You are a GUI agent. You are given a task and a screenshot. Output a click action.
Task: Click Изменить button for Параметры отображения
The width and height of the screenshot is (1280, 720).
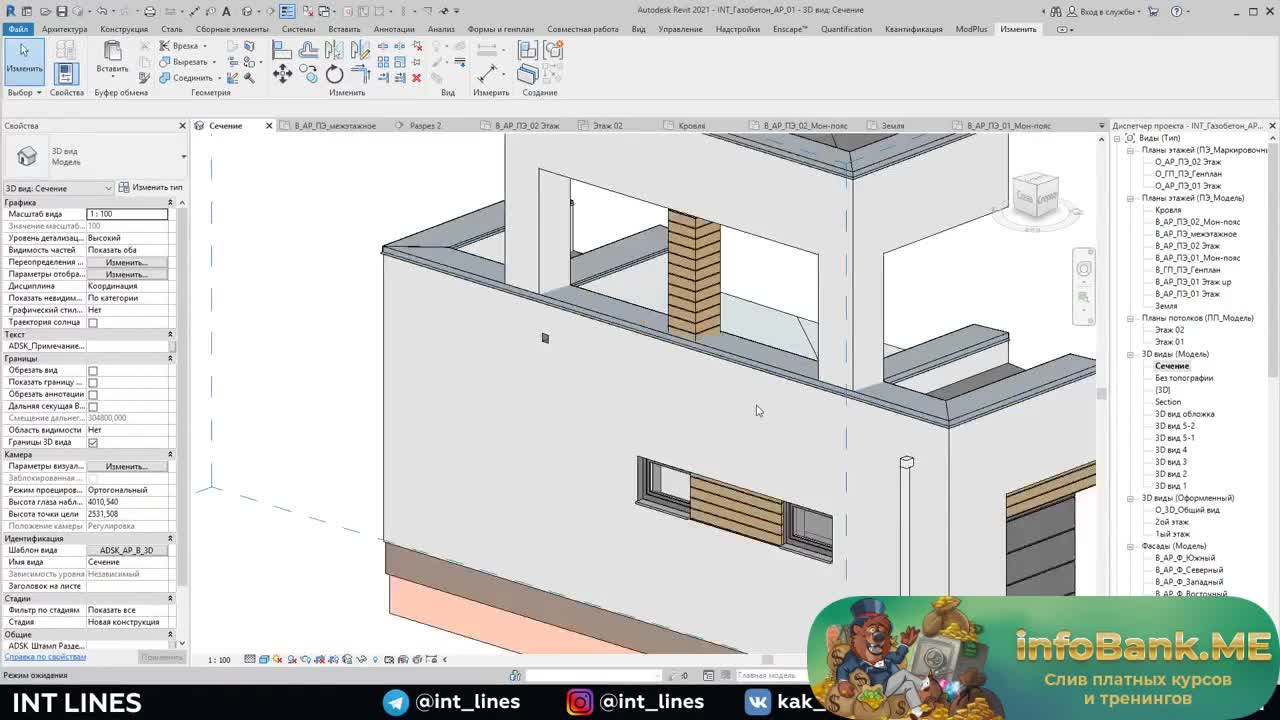126,274
